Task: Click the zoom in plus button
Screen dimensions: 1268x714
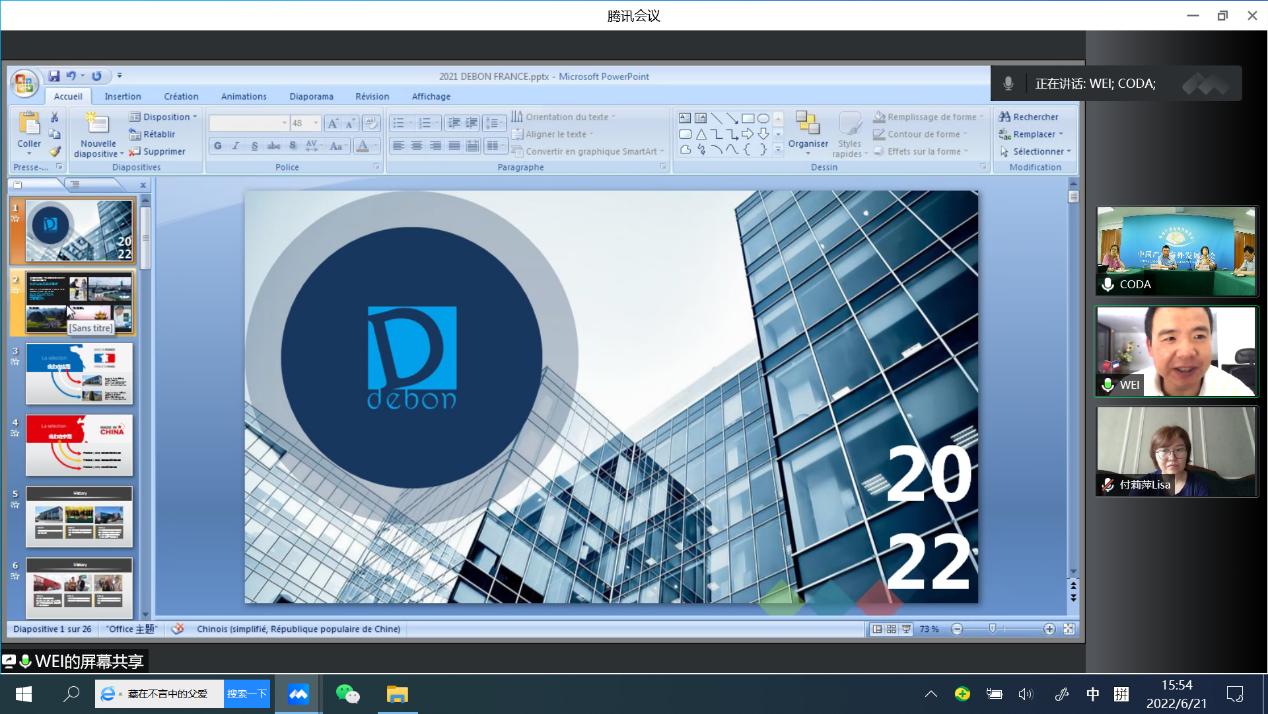Action: tap(1049, 629)
